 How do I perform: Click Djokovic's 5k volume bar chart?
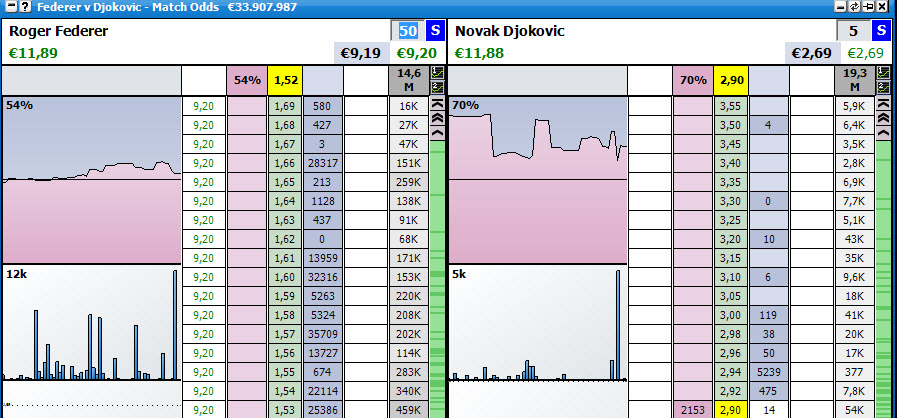tap(538, 323)
